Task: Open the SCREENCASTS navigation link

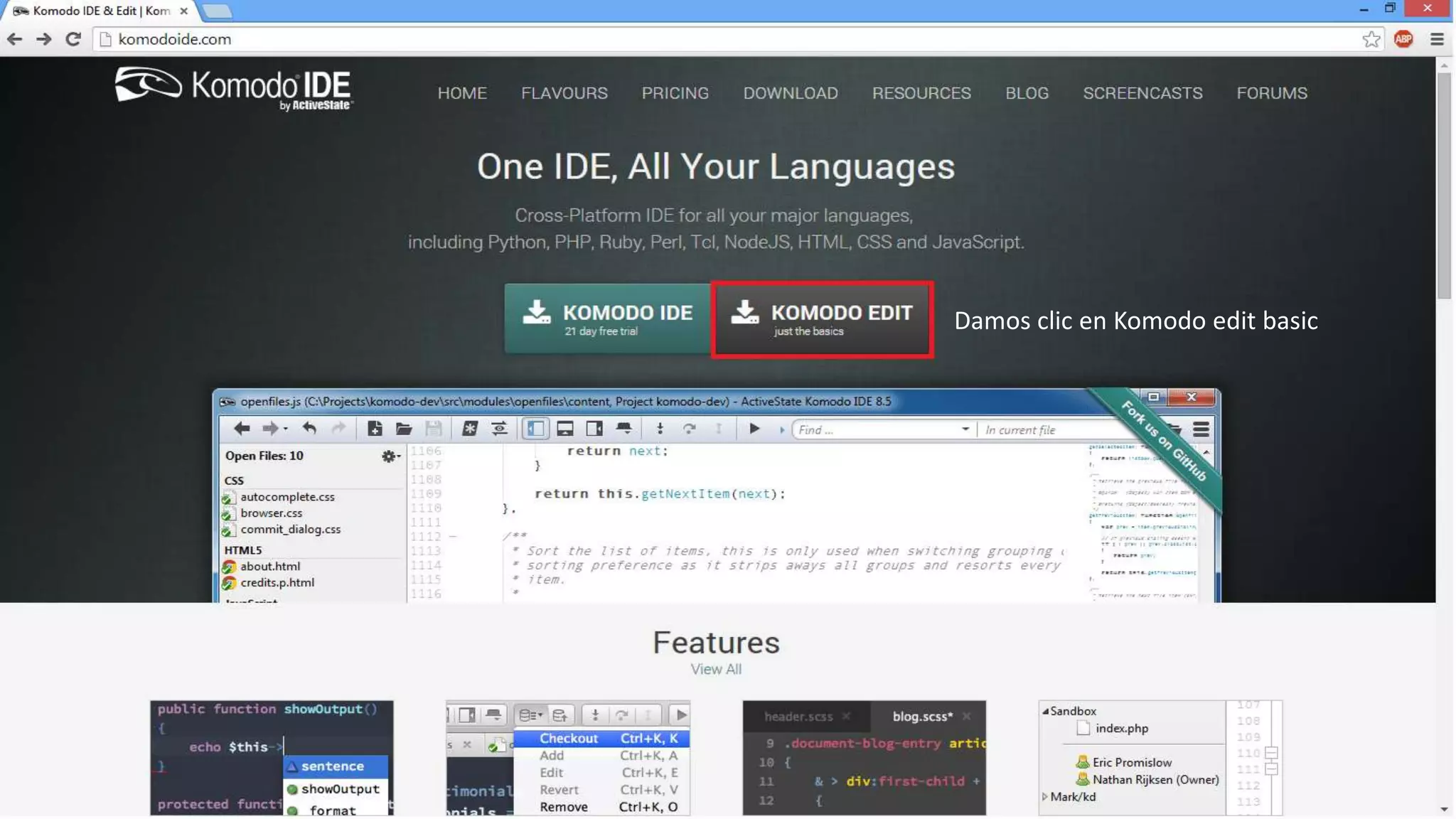Action: click(x=1142, y=93)
